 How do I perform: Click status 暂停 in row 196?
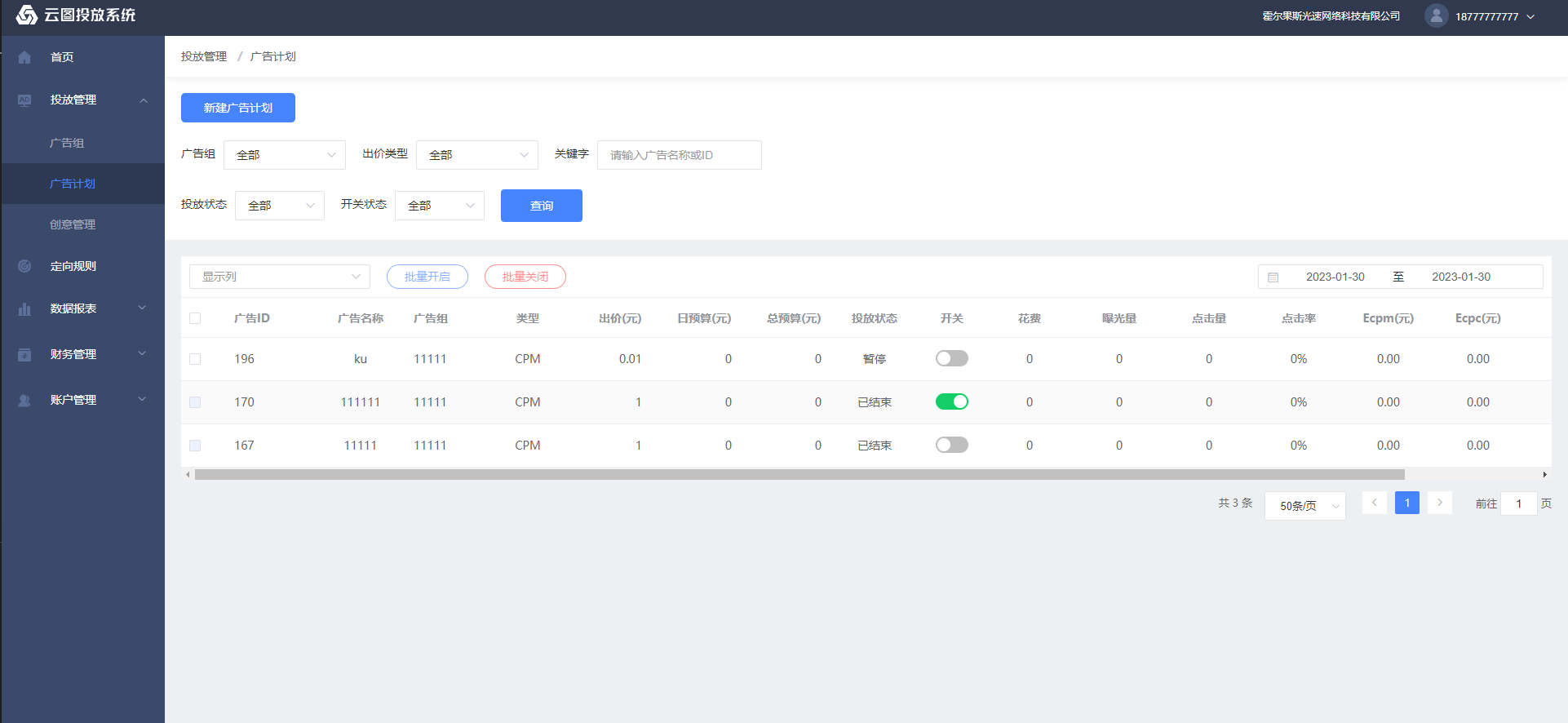(x=875, y=359)
